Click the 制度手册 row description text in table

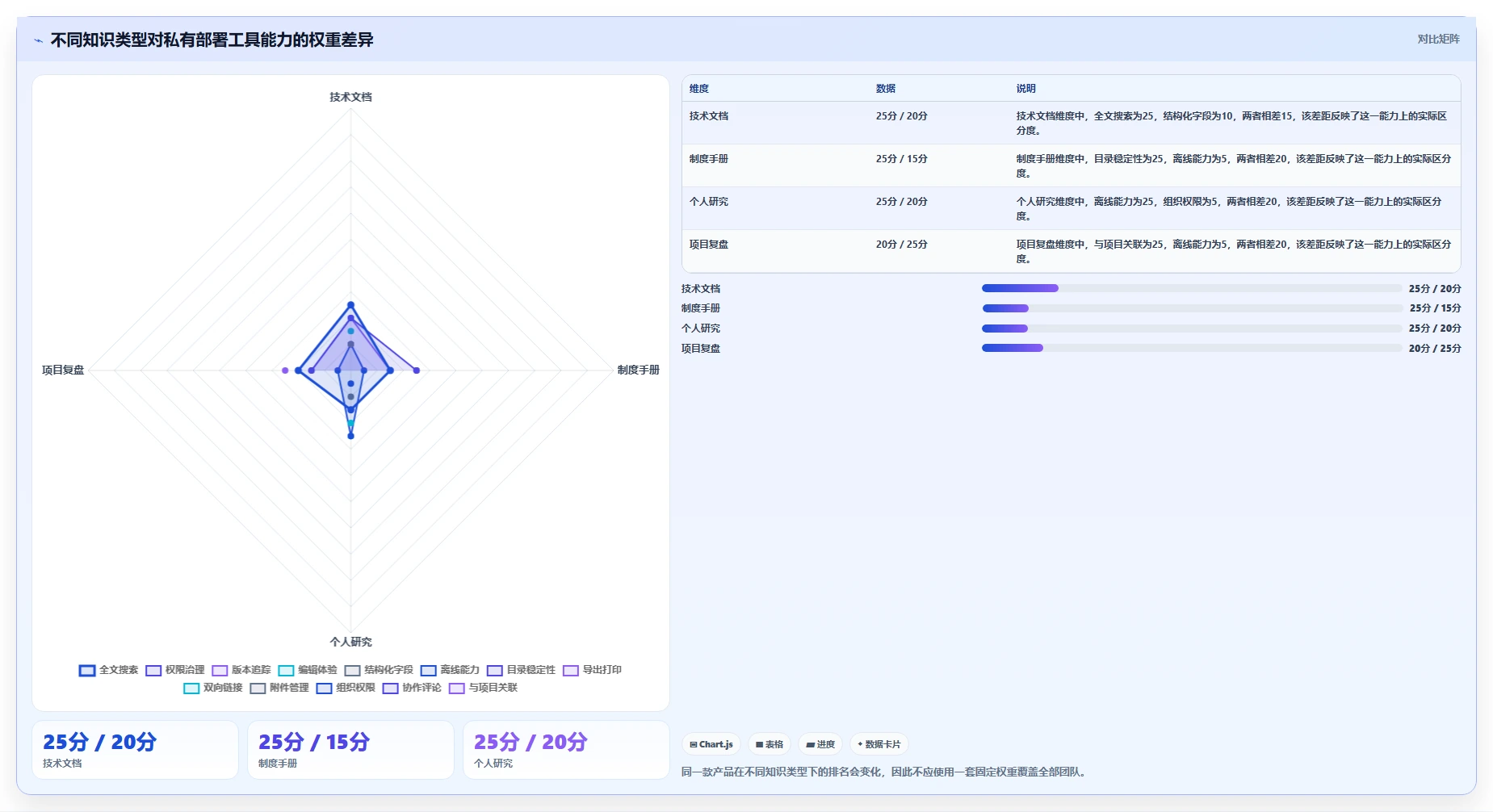pyautogui.click(x=1234, y=166)
